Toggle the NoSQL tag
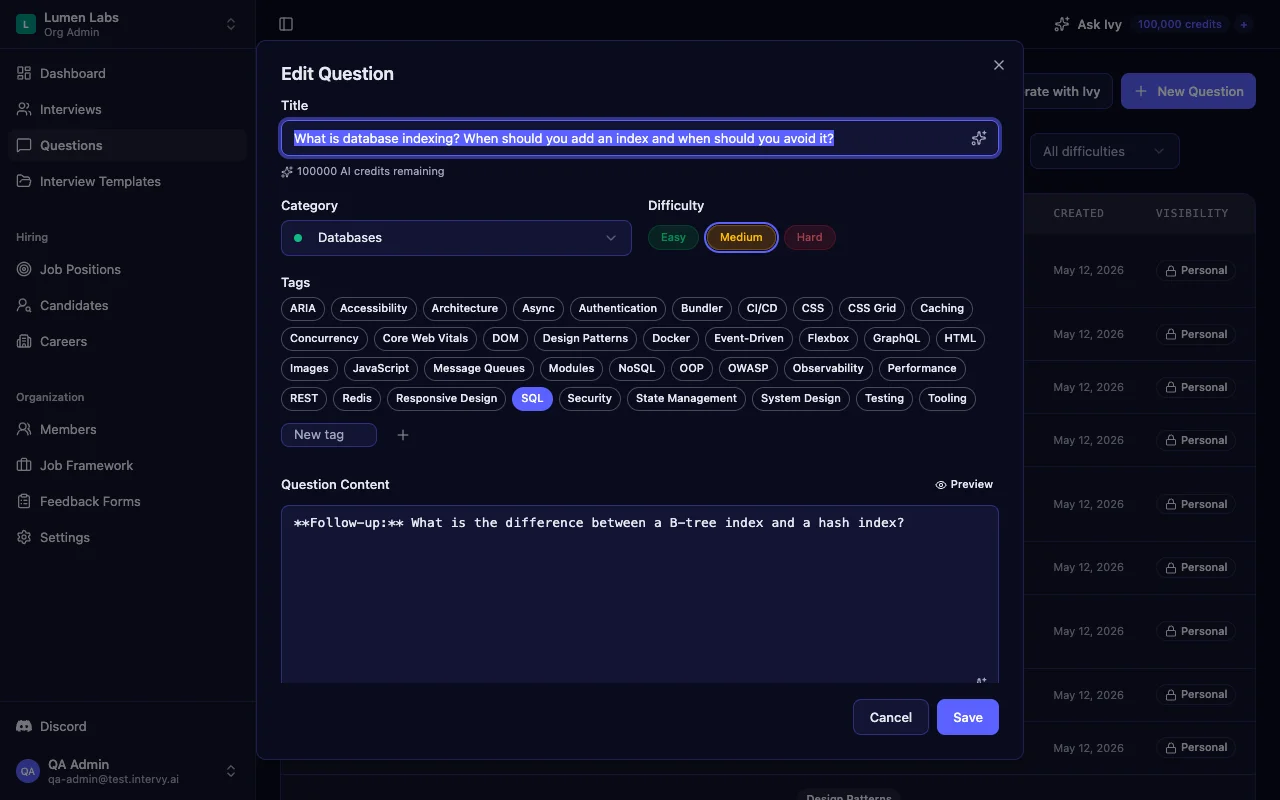This screenshot has width=1280, height=800. pos(636,368)
